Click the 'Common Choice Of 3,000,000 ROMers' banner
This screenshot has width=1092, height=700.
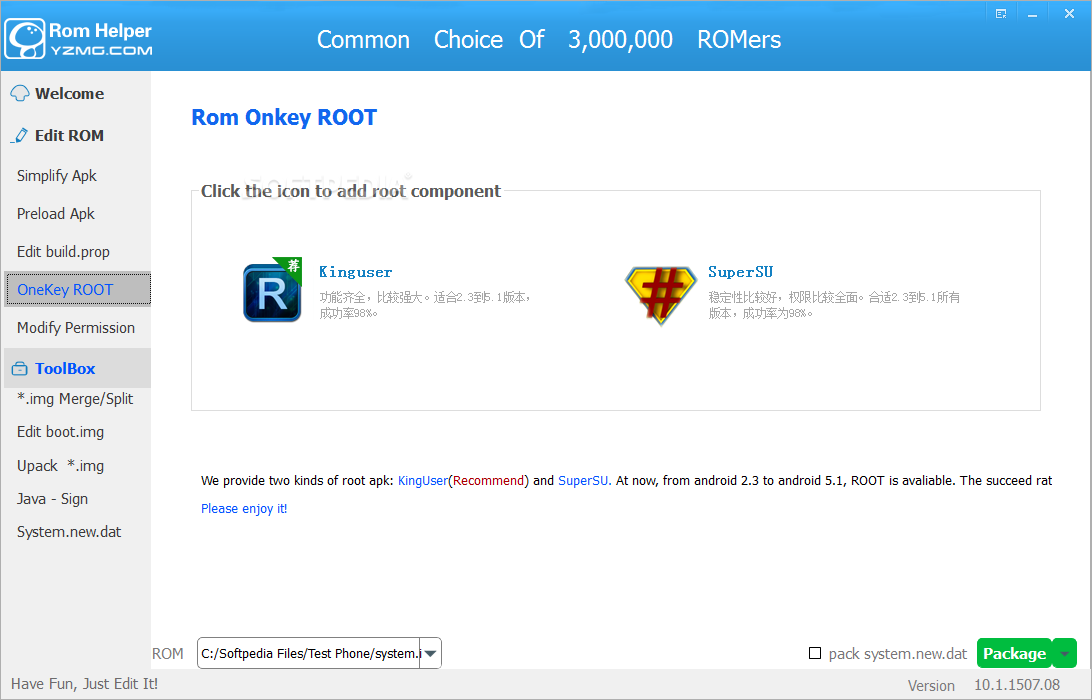pos(549,40)
